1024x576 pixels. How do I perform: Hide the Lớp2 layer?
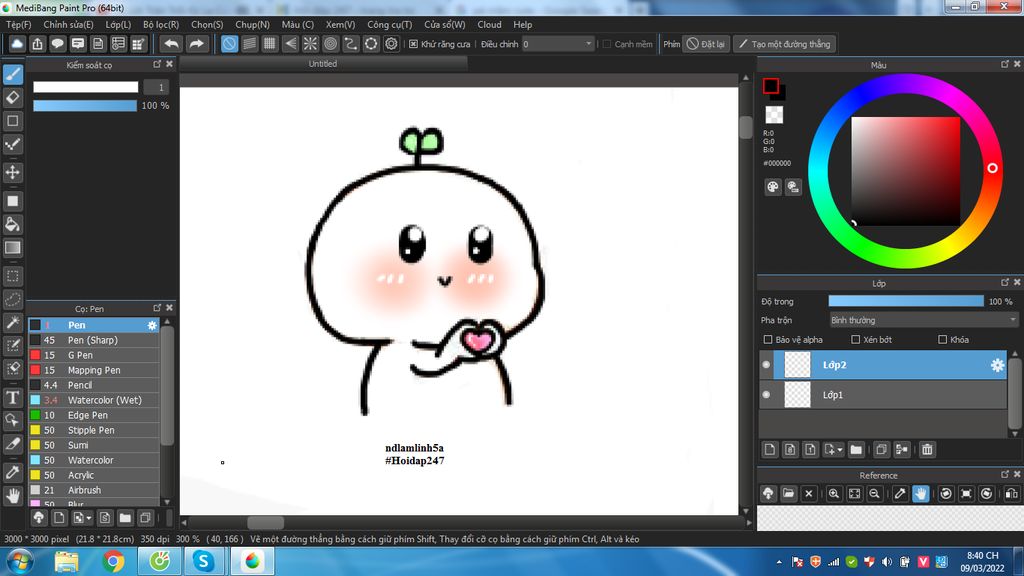tap(767, 365)
